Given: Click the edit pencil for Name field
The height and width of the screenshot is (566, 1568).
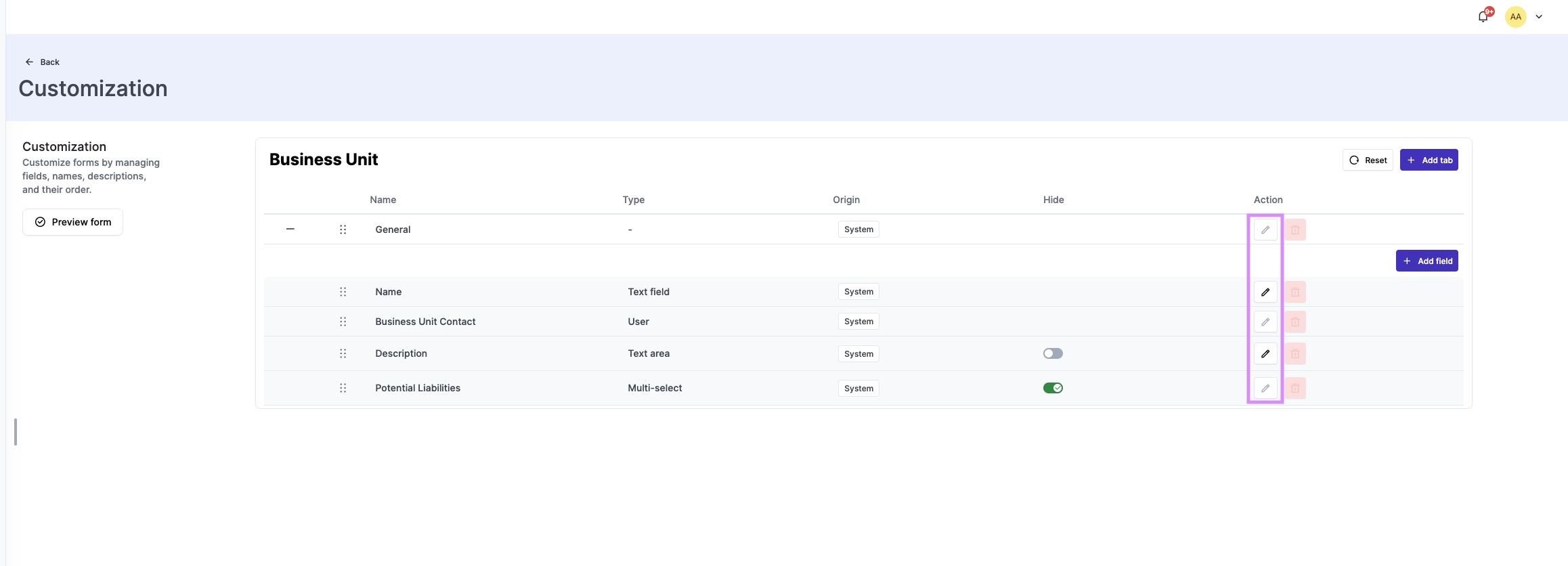Looking at the screenshot, I should pos(1265,292).
